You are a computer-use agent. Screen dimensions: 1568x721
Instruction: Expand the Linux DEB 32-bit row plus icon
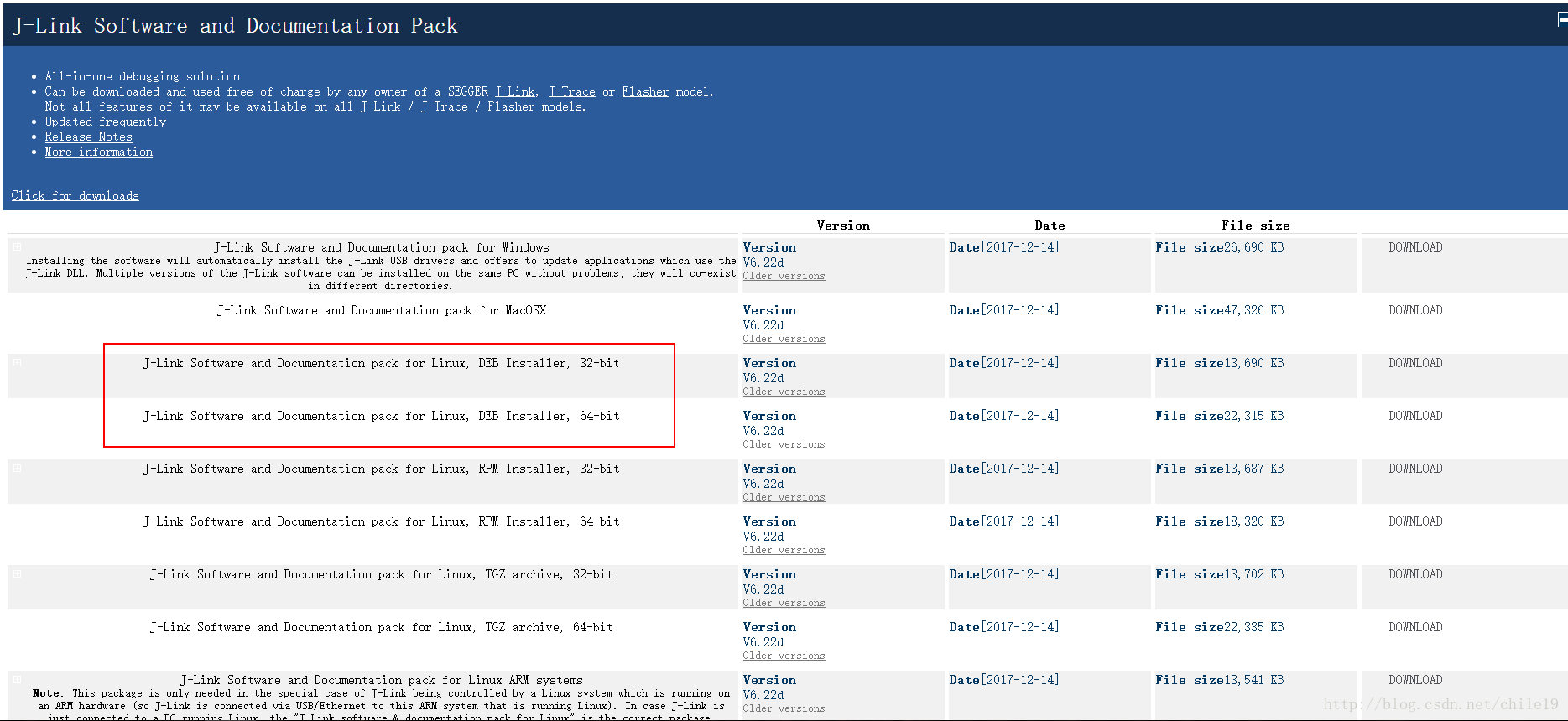(x=17, y=363)
